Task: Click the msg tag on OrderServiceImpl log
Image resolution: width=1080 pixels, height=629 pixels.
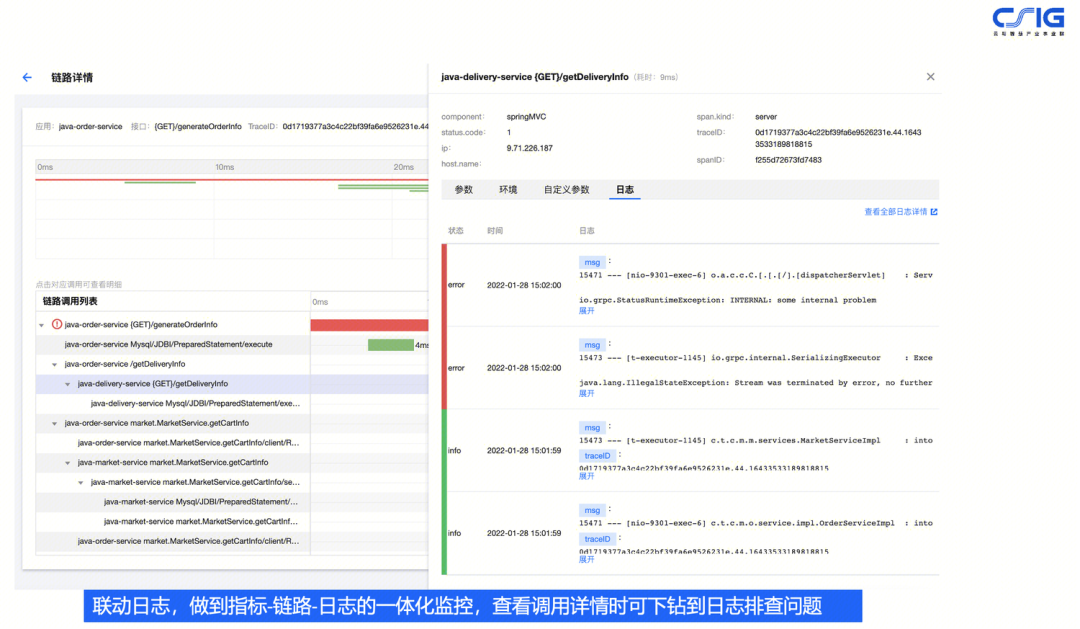Action: [592, 511]
